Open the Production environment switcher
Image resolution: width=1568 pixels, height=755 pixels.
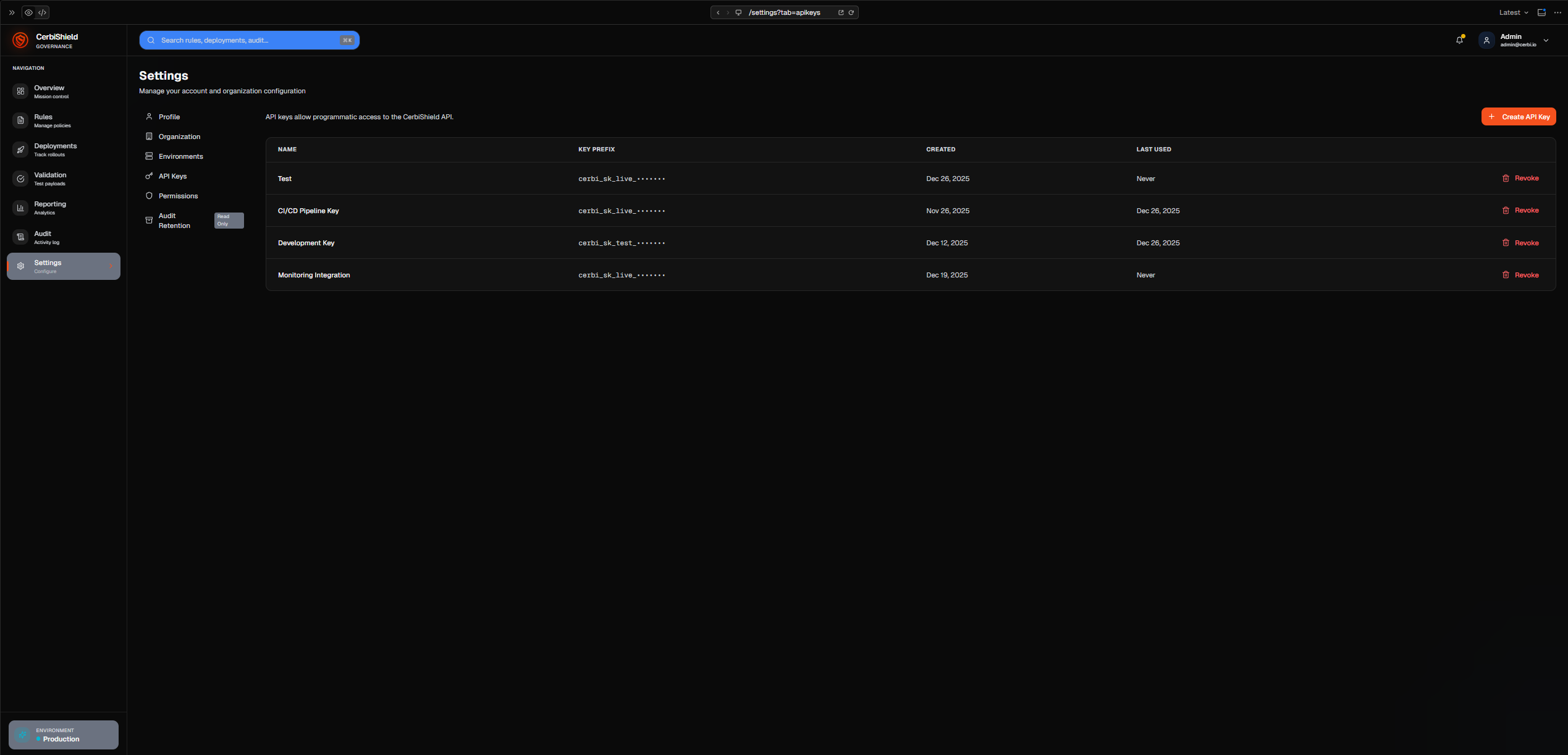coord(63,735)
